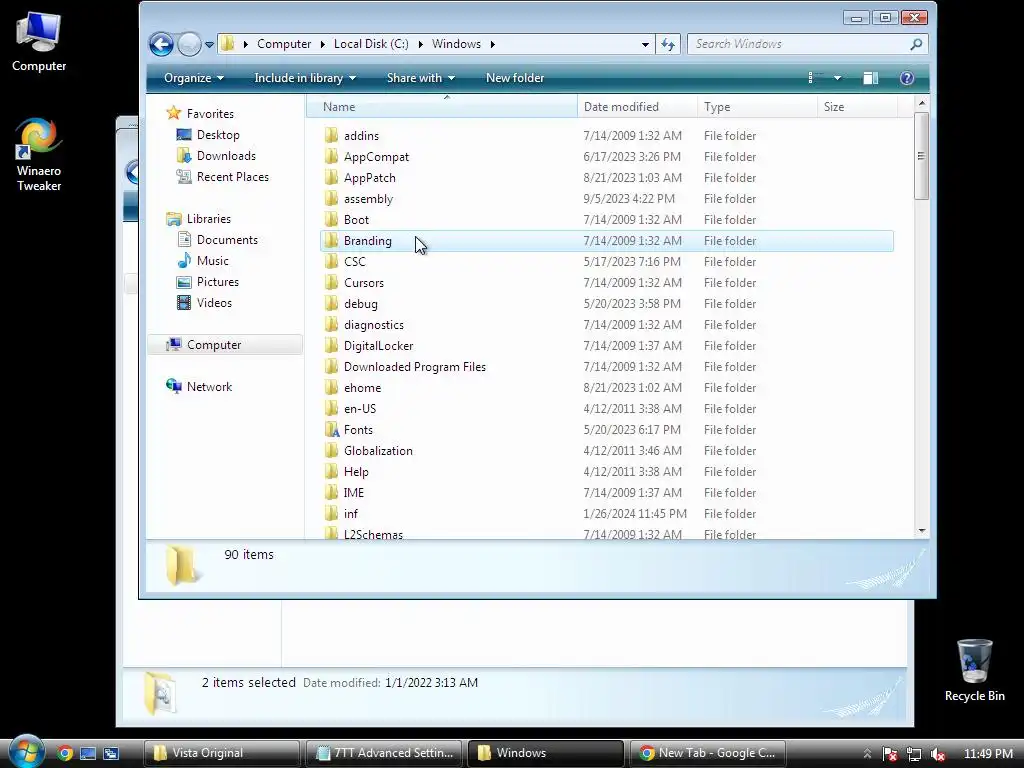Click the Computer breadcrumb in the address bar
This screenshot has height=768, width=1024.
coord(284,44)
